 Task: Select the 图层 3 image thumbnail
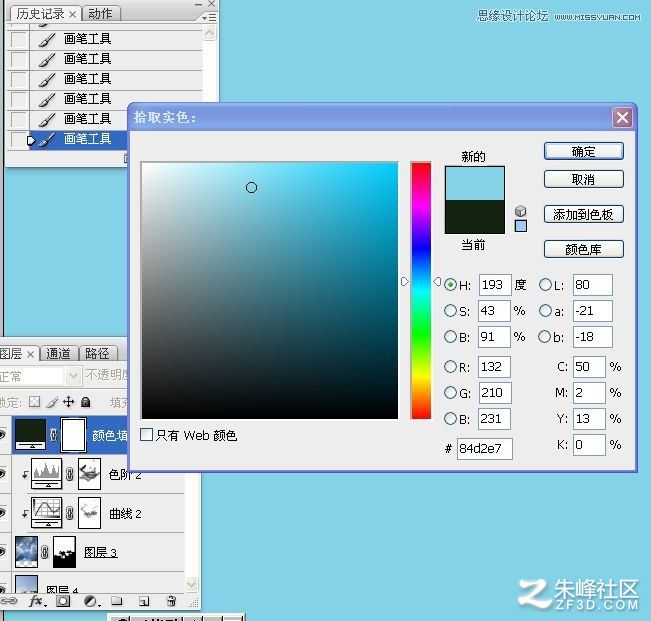26,552
